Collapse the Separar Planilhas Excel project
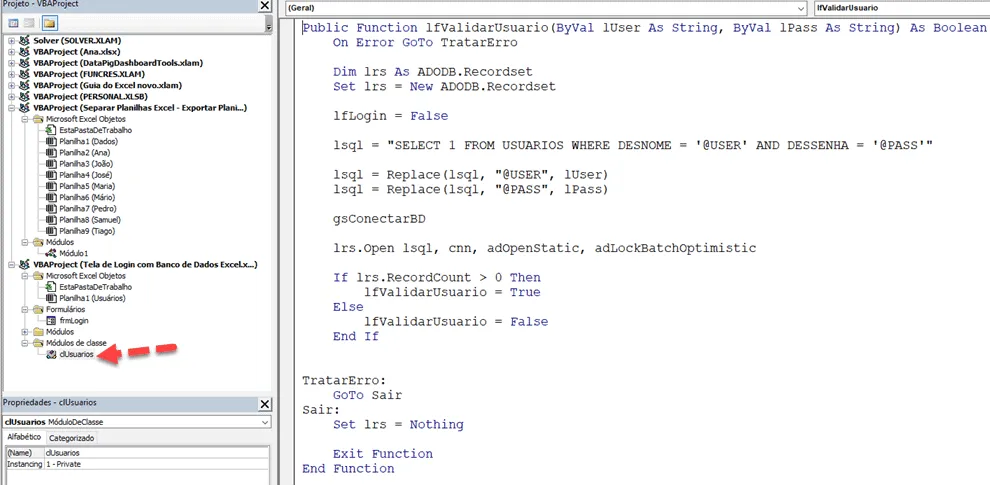 click(x=11, y=107)
